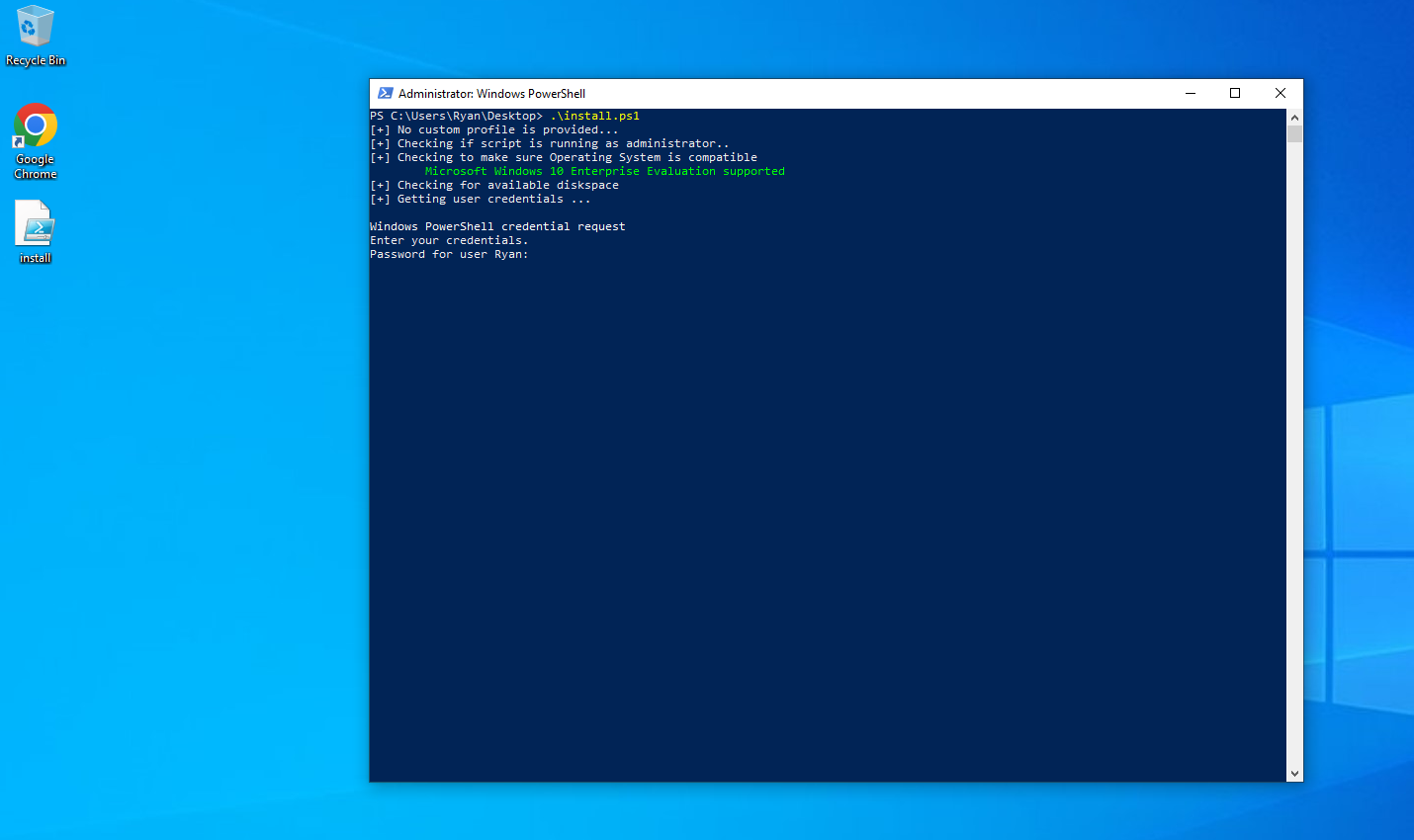Maximize the PowerShell window
This screenshot has height=840, width=1414.
click(1234, 92)
